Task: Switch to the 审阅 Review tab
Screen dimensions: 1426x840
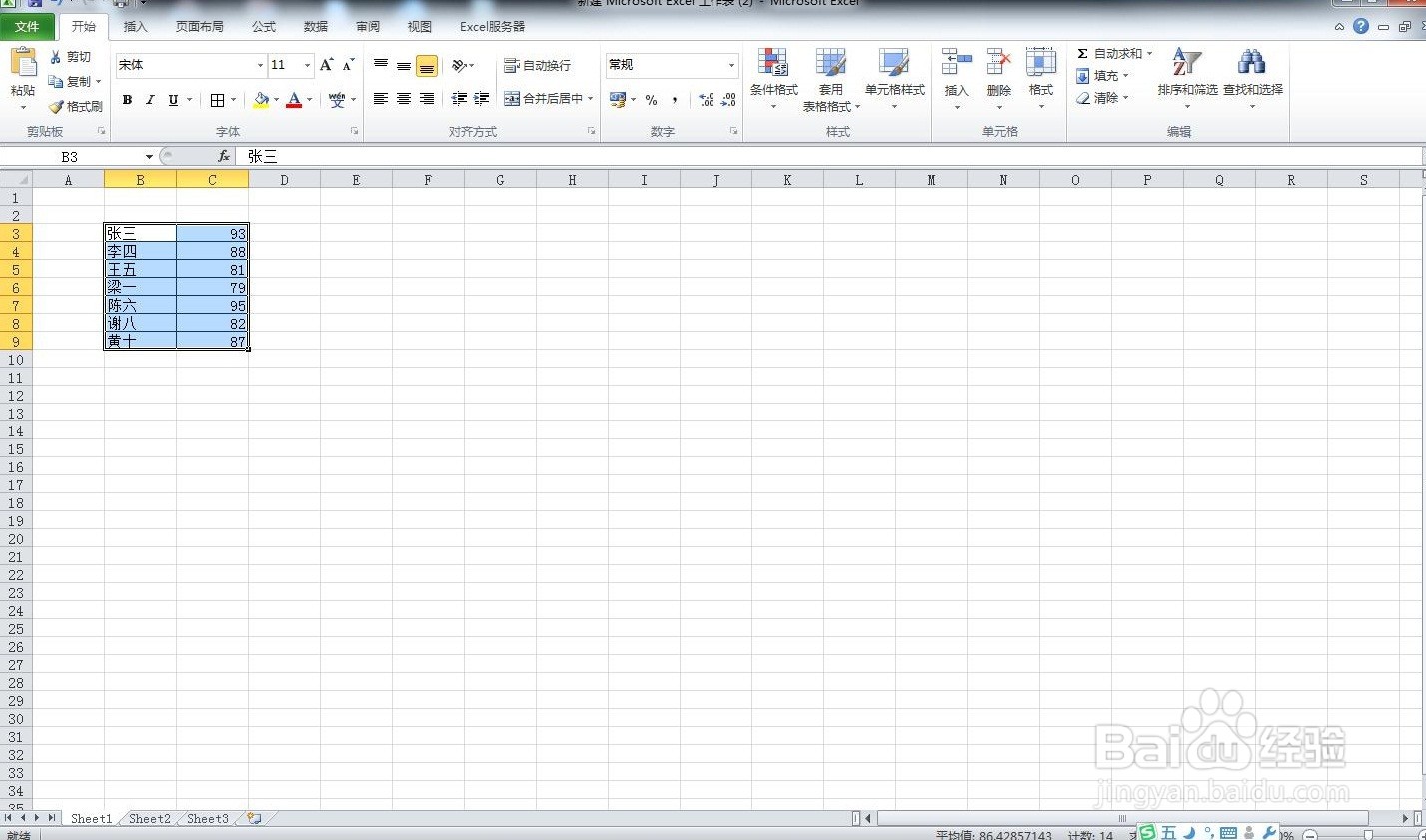Action: coord(368,27)
